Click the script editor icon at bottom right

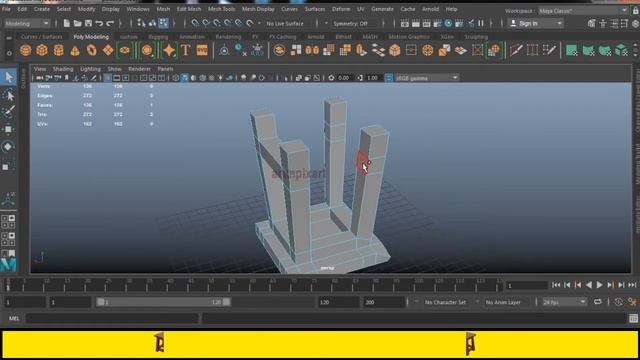633,318
